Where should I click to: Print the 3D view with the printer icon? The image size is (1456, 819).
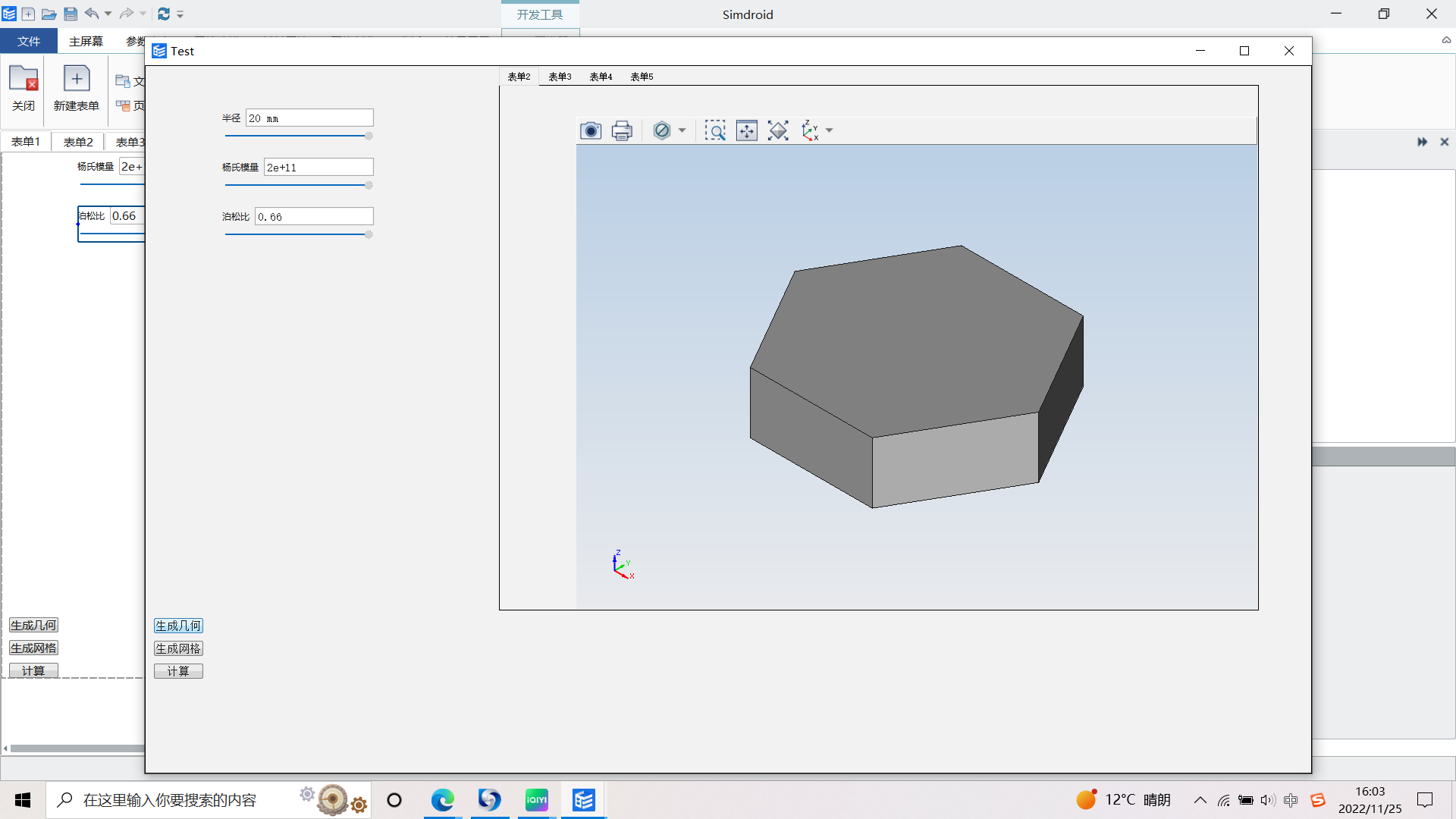click(622, 130)
